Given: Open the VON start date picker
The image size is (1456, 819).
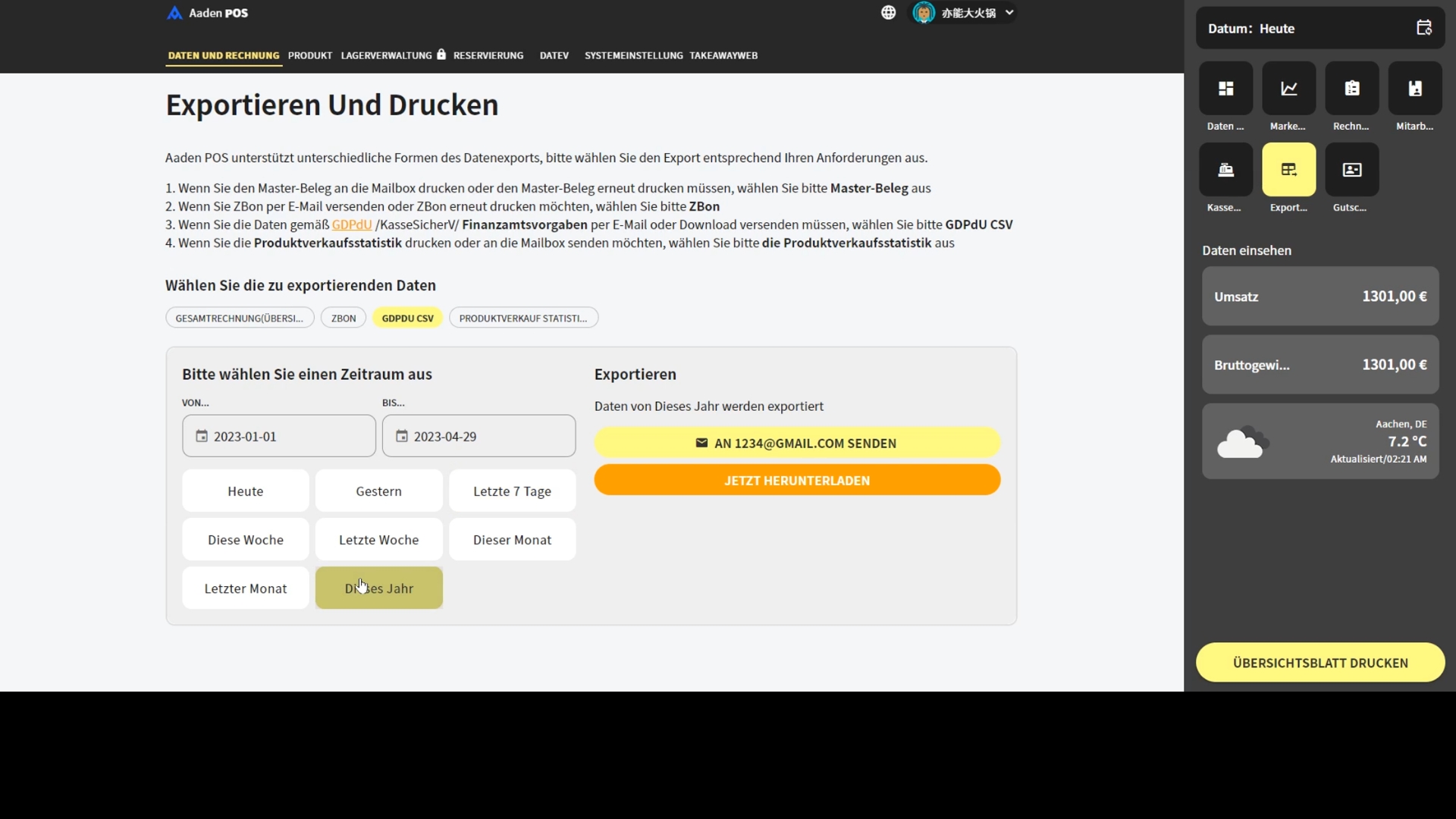Looking at the screenshot, I should tap(278, 436).
